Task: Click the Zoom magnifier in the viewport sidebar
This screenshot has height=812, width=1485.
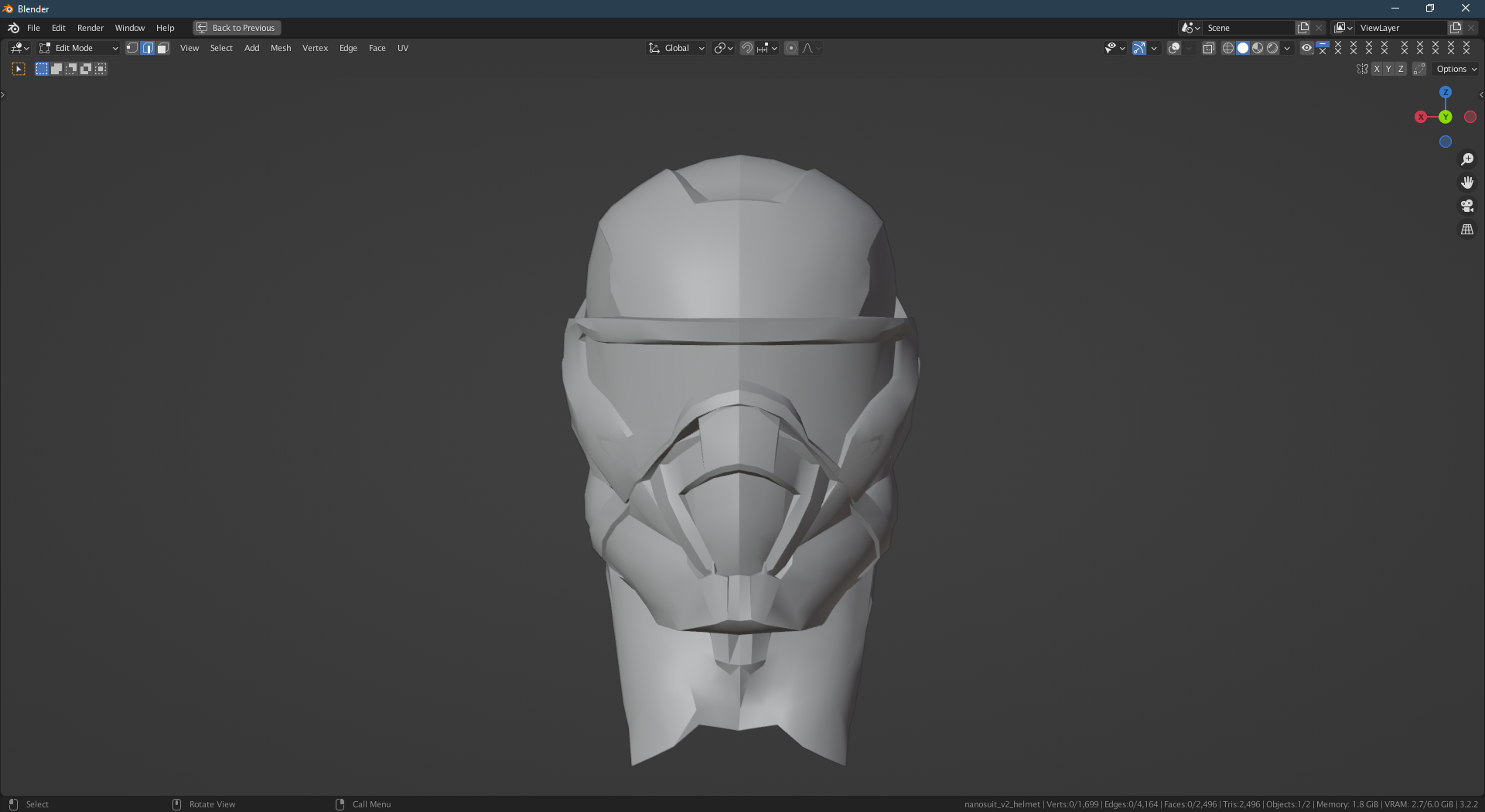Action: click(1467, 159)
